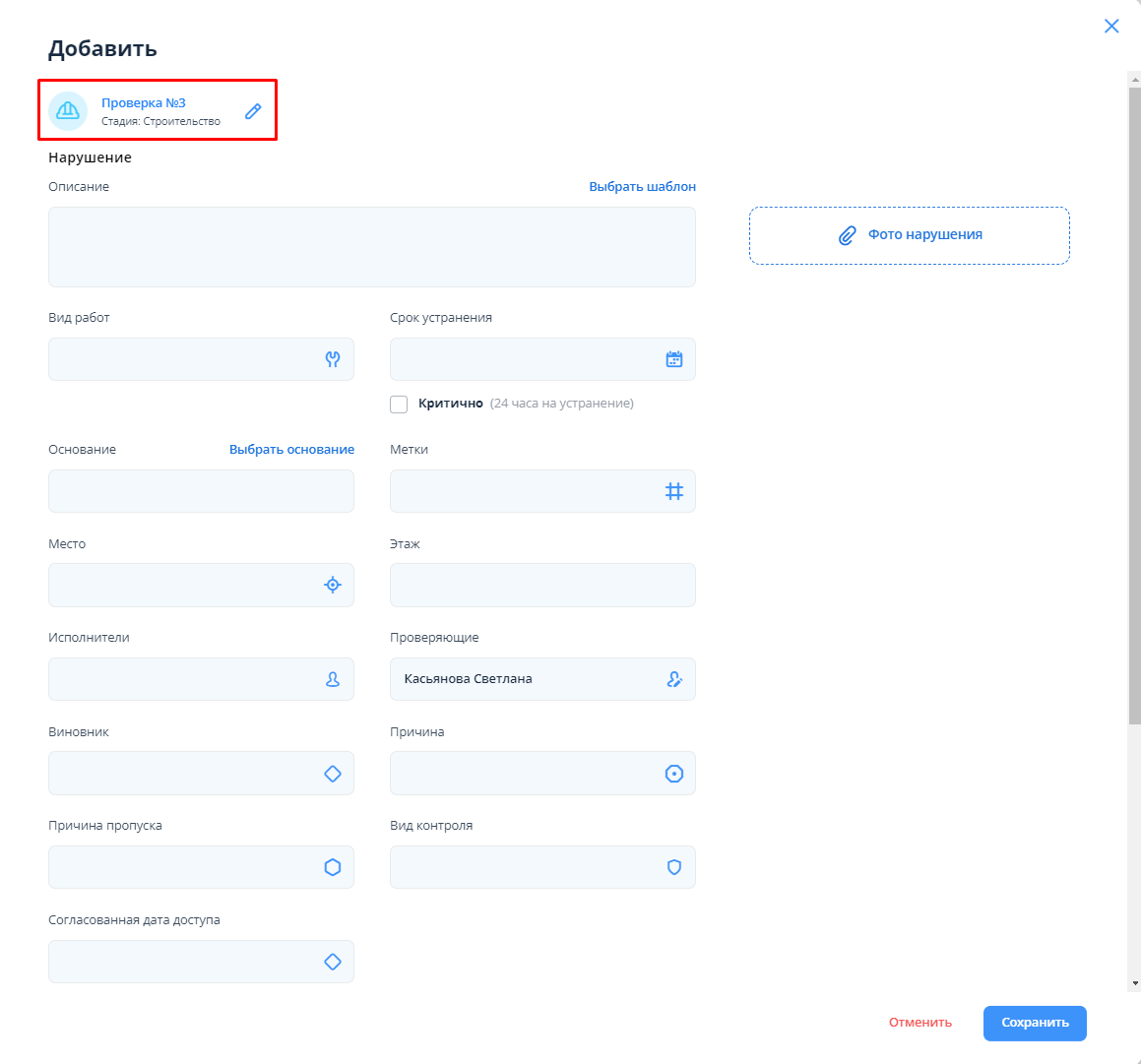1141x1064 pixels.
Task: Click the Выбрать основание link
Action: 291,450
